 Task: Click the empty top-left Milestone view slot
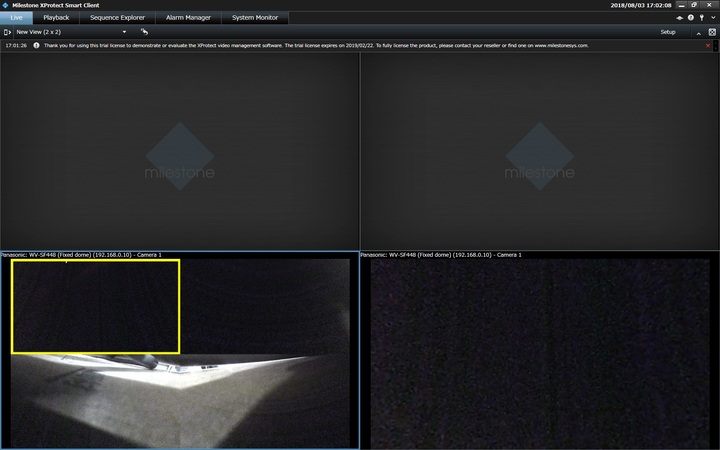point(180,150)
